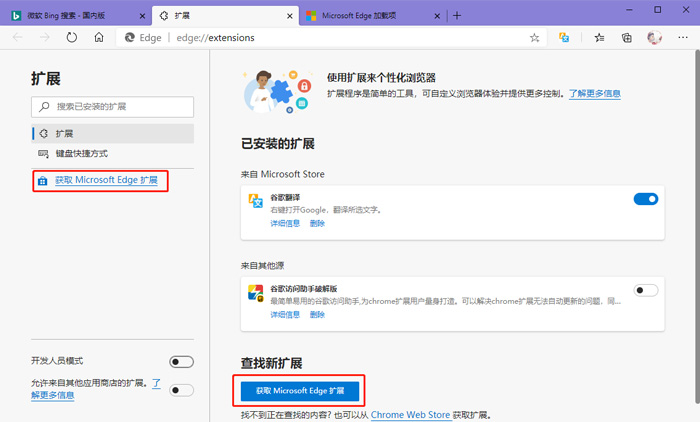This screenshot has height=422, width=700.
Task: Click the user profile avatar
Action: point(655,37)
